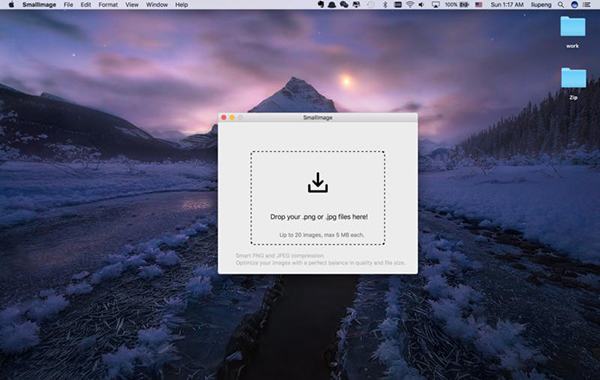The image size is (600, 380).
Task: Select the work folder on desktop
Action: click(x=572, y=32)
